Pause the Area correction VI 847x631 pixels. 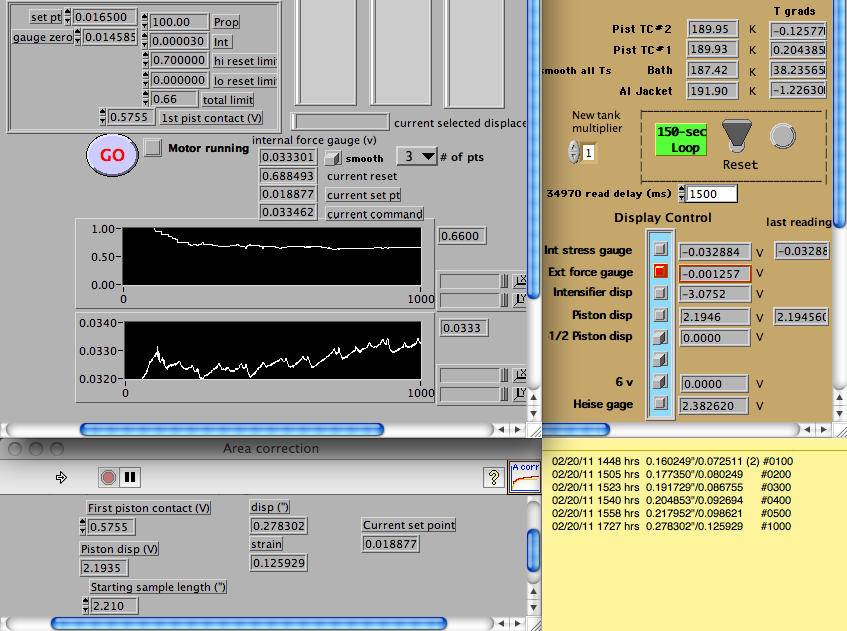[130, 478]
